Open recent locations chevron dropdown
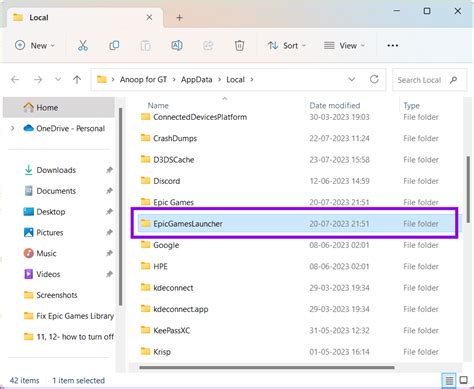Screen dimensions: 474x389 point(58,80)
